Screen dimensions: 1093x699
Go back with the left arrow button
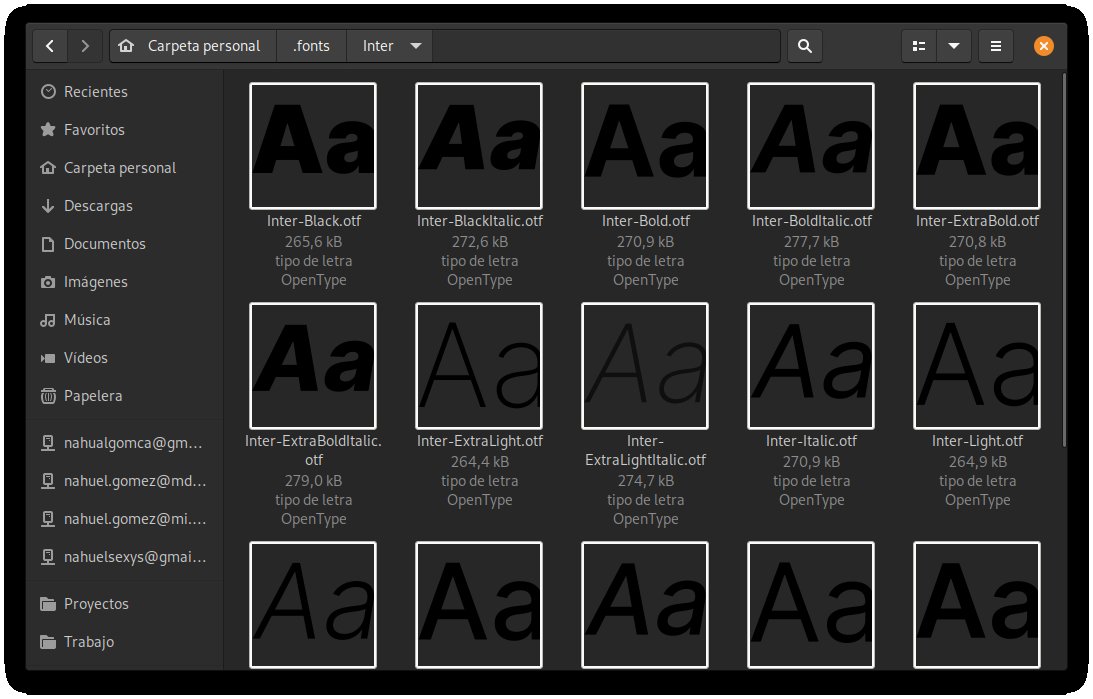click(50, 46)
